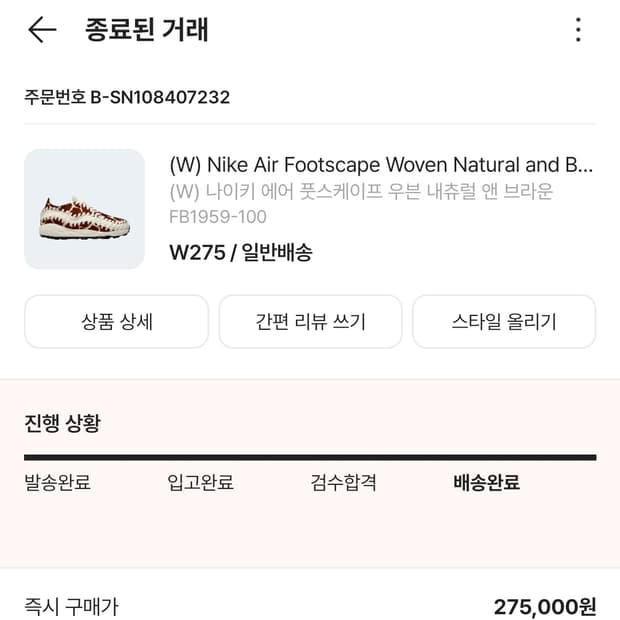Open 상품 상세 product details
Image resolution: width=620 pixels, height=620 pixels.
click(116, 322)
